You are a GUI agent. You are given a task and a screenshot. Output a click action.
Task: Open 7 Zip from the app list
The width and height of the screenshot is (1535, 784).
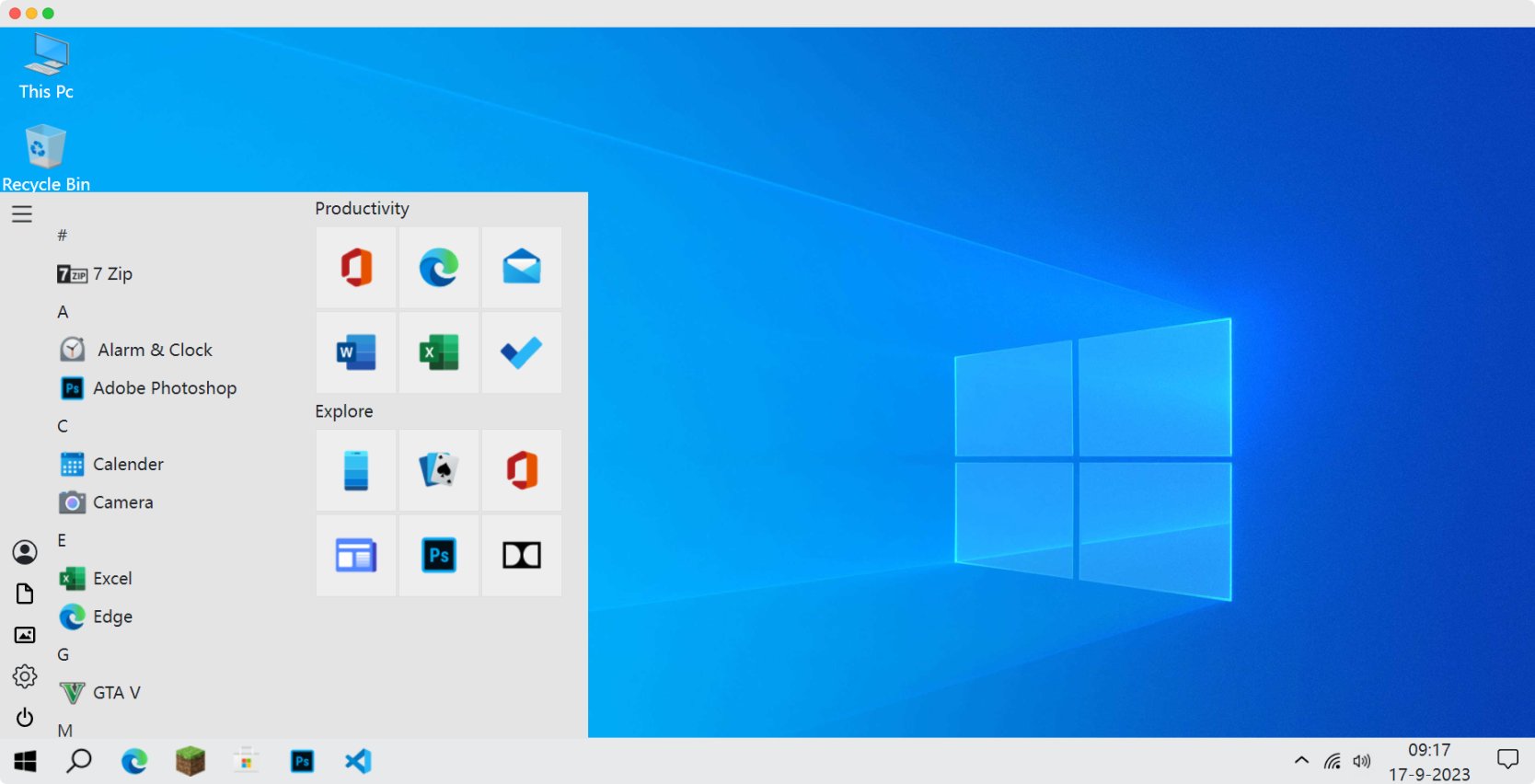tap(95, 274)
